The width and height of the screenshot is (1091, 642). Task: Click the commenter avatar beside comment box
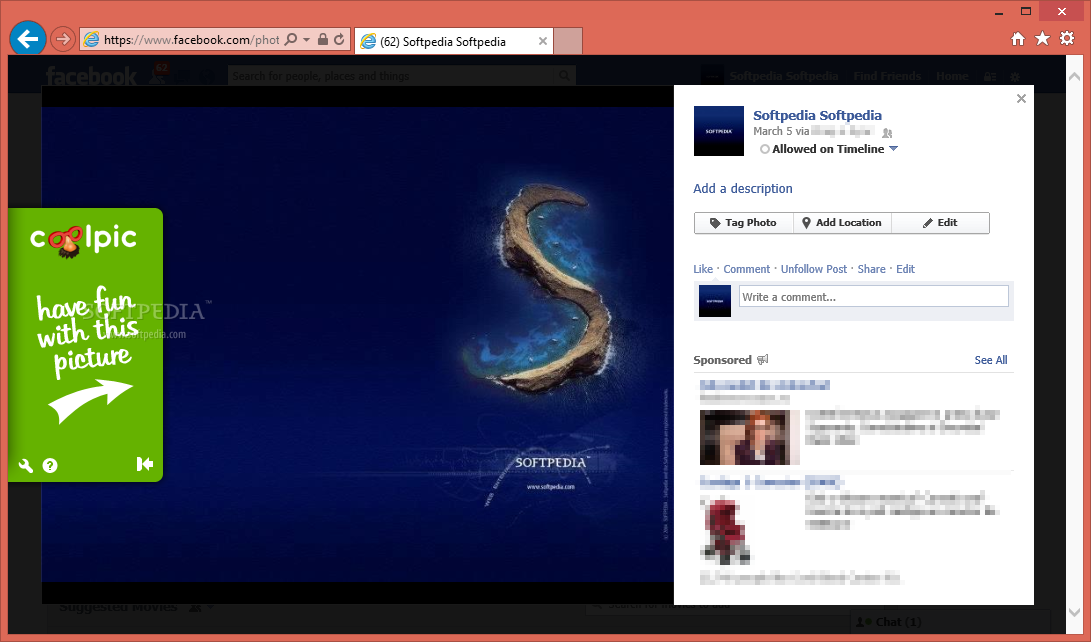[715, 300]
